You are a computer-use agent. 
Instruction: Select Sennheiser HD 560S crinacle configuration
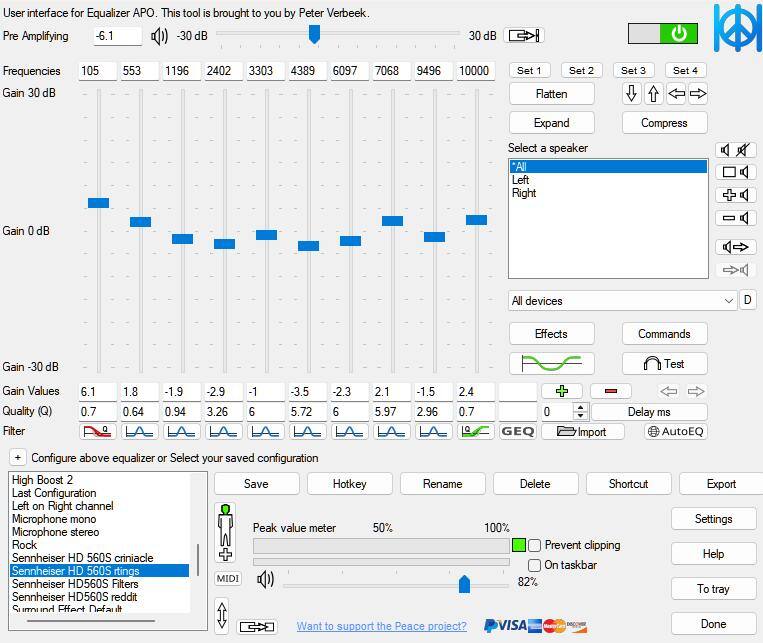82,558
